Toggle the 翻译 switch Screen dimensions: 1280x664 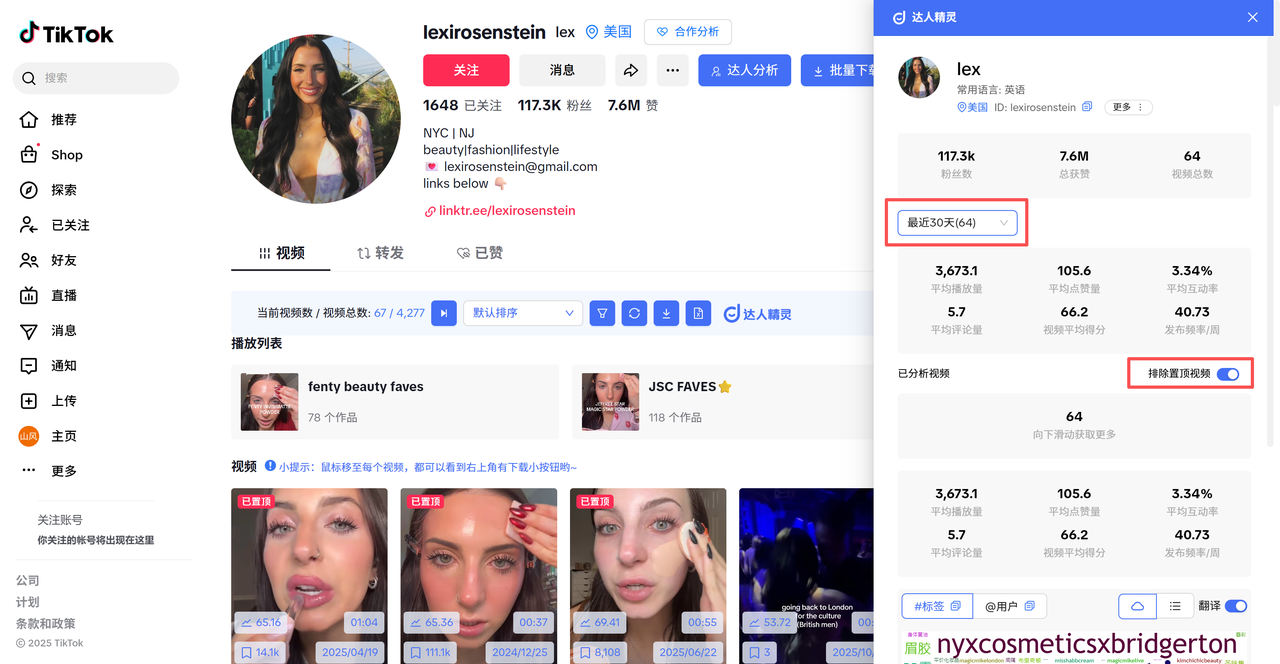(1235, 606)
